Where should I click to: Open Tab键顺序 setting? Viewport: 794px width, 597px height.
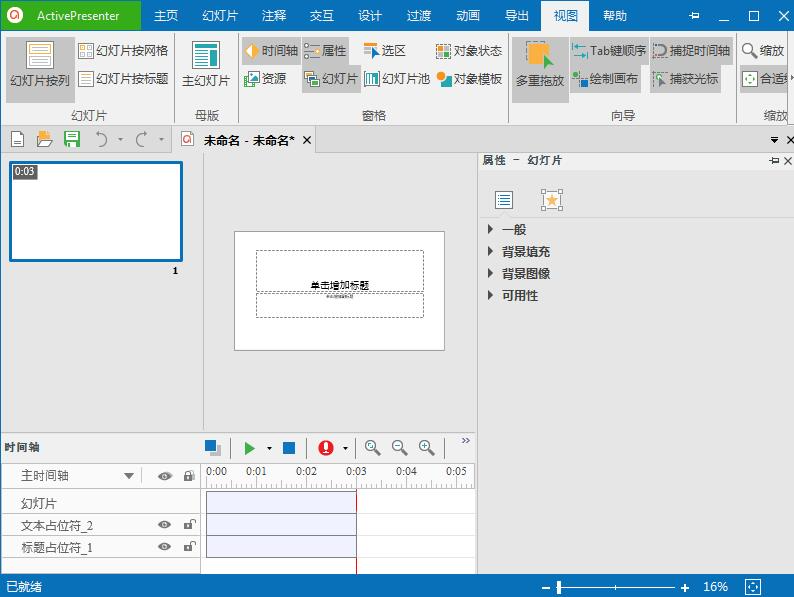[609, 51]
